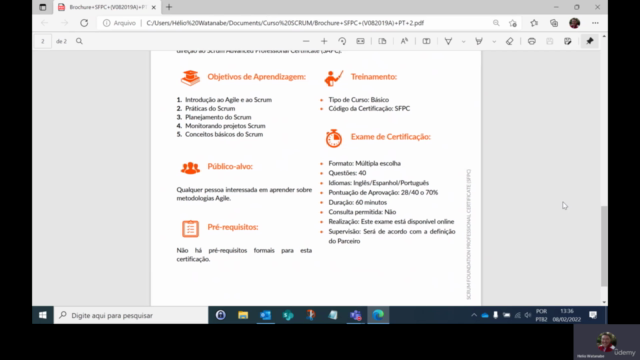
Task: Click the PDF vertical scrollbar thumb
Action: [x=604, y=246]
